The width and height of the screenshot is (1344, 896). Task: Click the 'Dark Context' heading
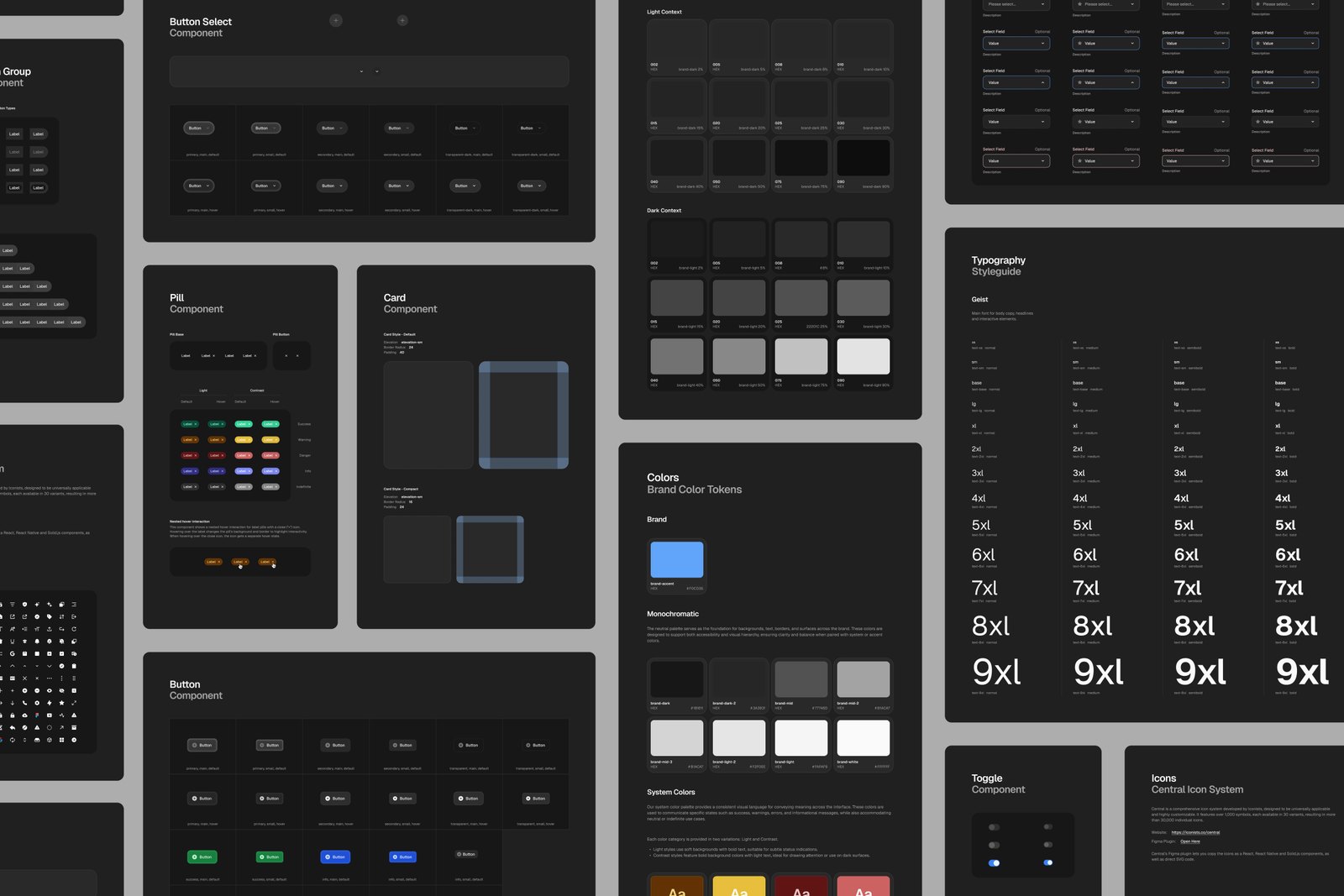(x=664, y=211)
